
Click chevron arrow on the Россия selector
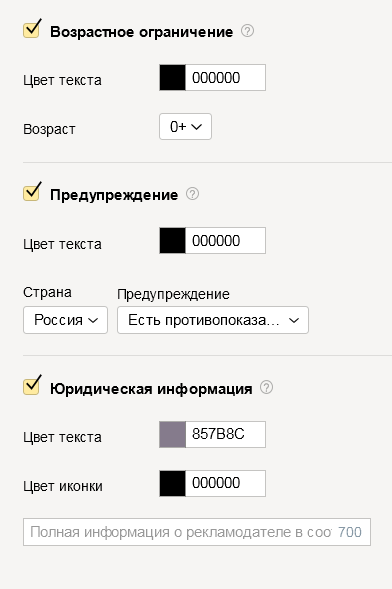click(93, 320)
